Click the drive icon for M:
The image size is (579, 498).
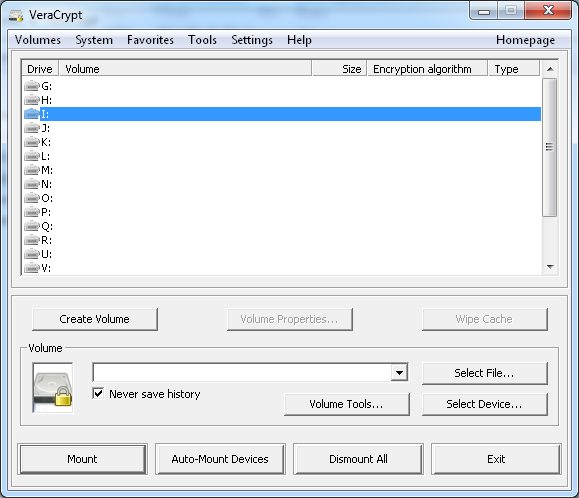pyautogui.click(x=32, y=170)
